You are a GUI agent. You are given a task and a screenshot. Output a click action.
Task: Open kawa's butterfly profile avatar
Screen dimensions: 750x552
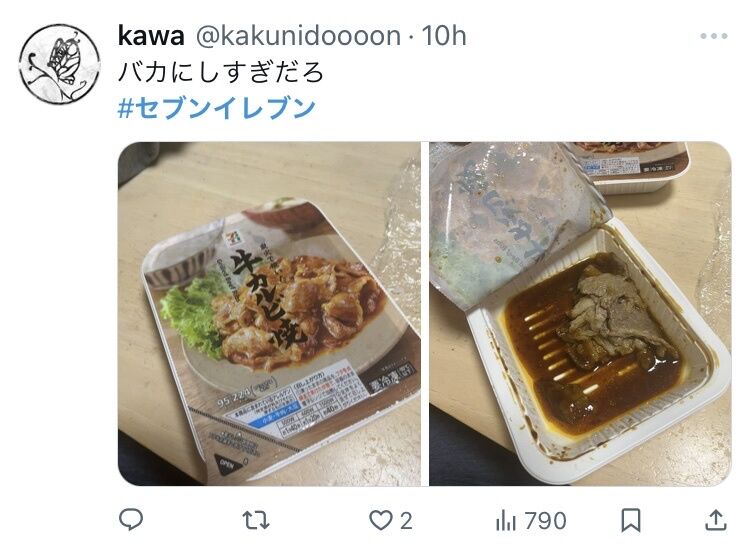pyautogui.click(x=60, y=64)
